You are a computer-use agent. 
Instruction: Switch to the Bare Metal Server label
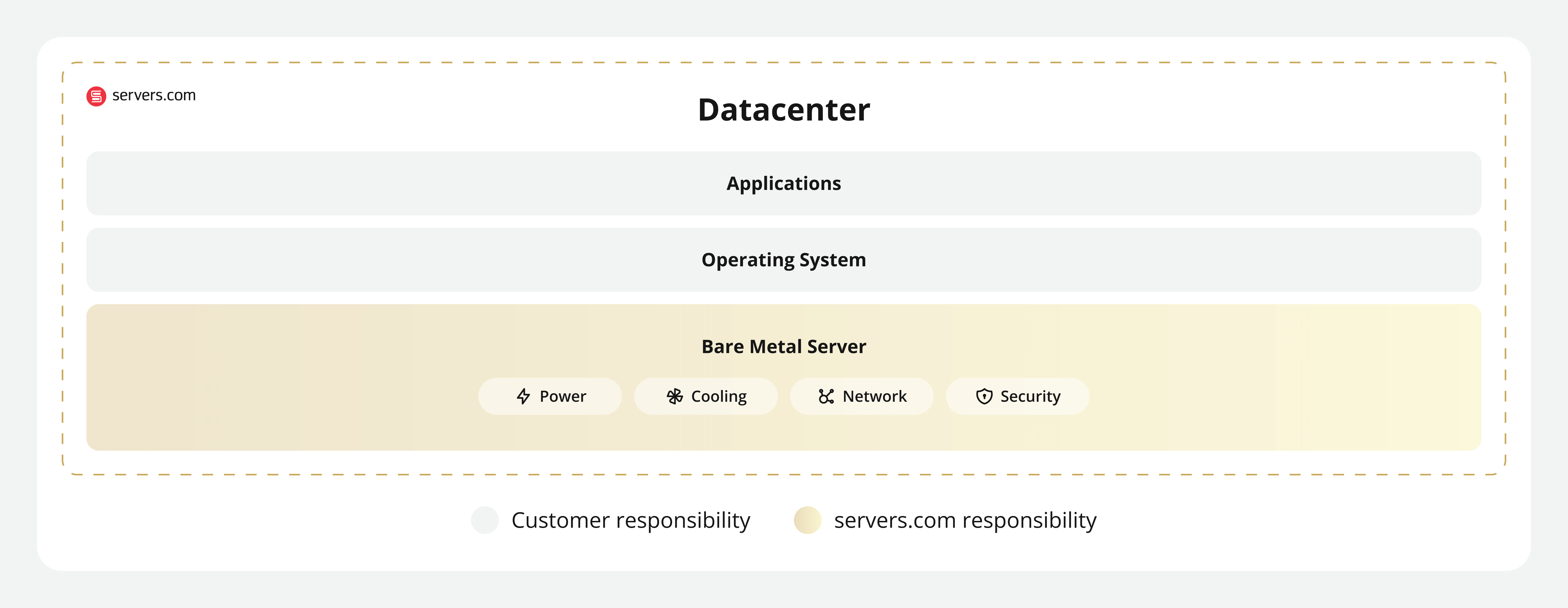(x=784, y=346)
